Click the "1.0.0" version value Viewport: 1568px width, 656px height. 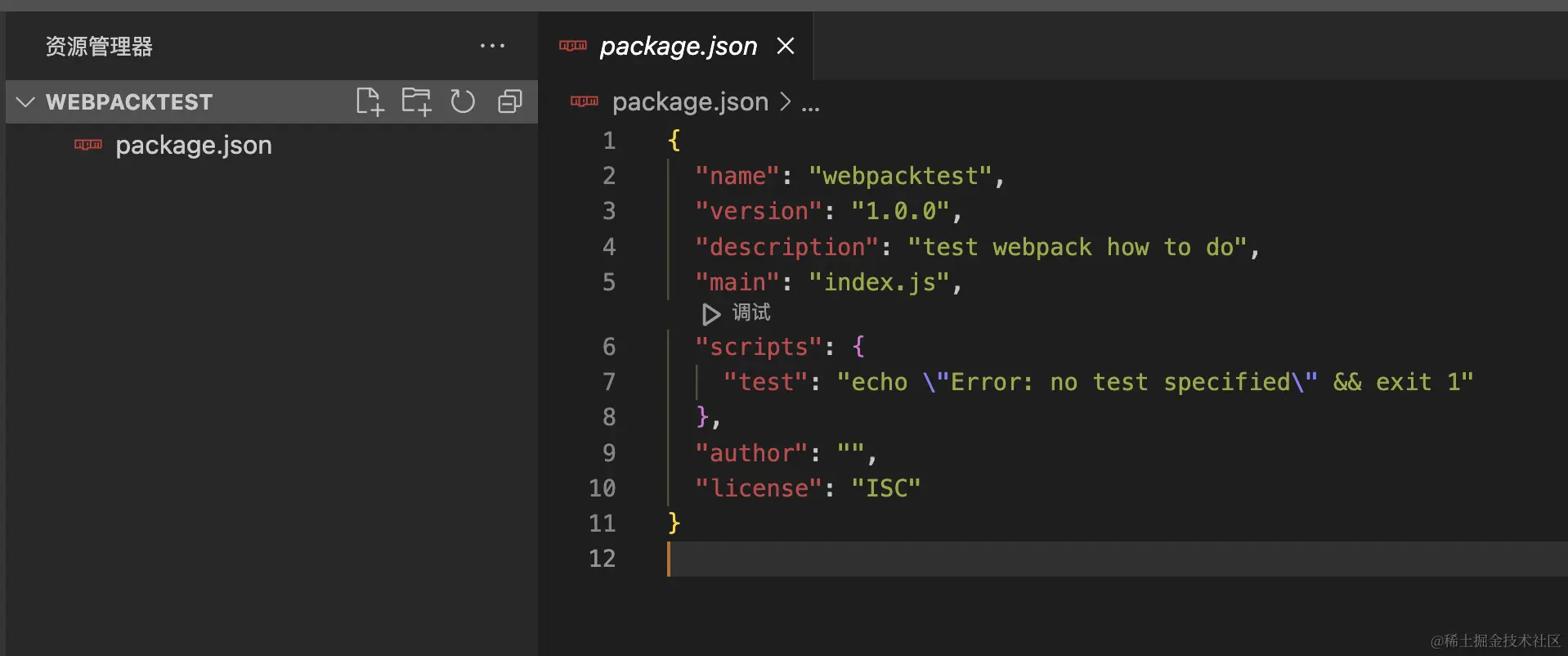click(x=900, y=211)
